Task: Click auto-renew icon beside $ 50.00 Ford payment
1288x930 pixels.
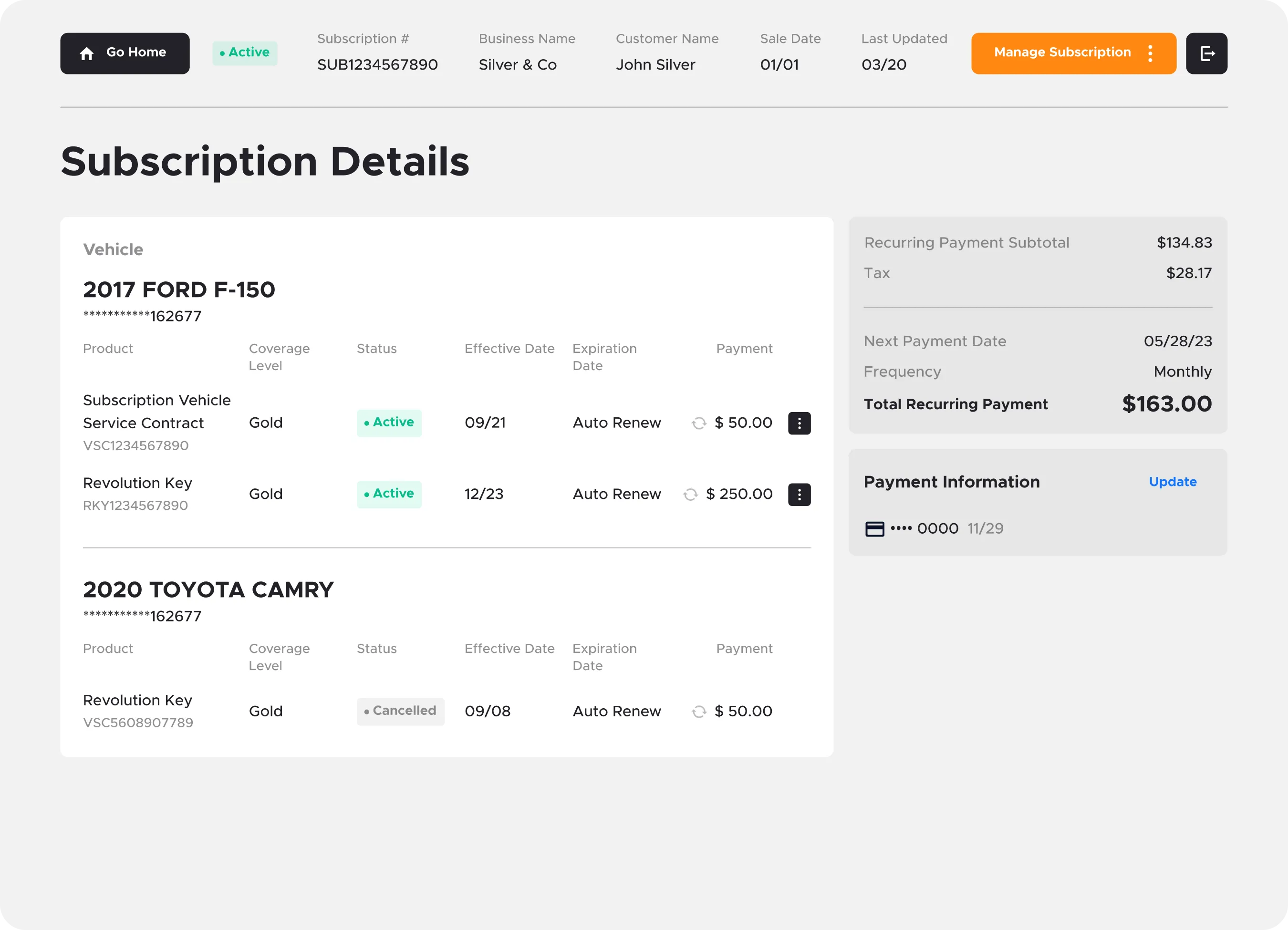Action: tap(699, 423)
